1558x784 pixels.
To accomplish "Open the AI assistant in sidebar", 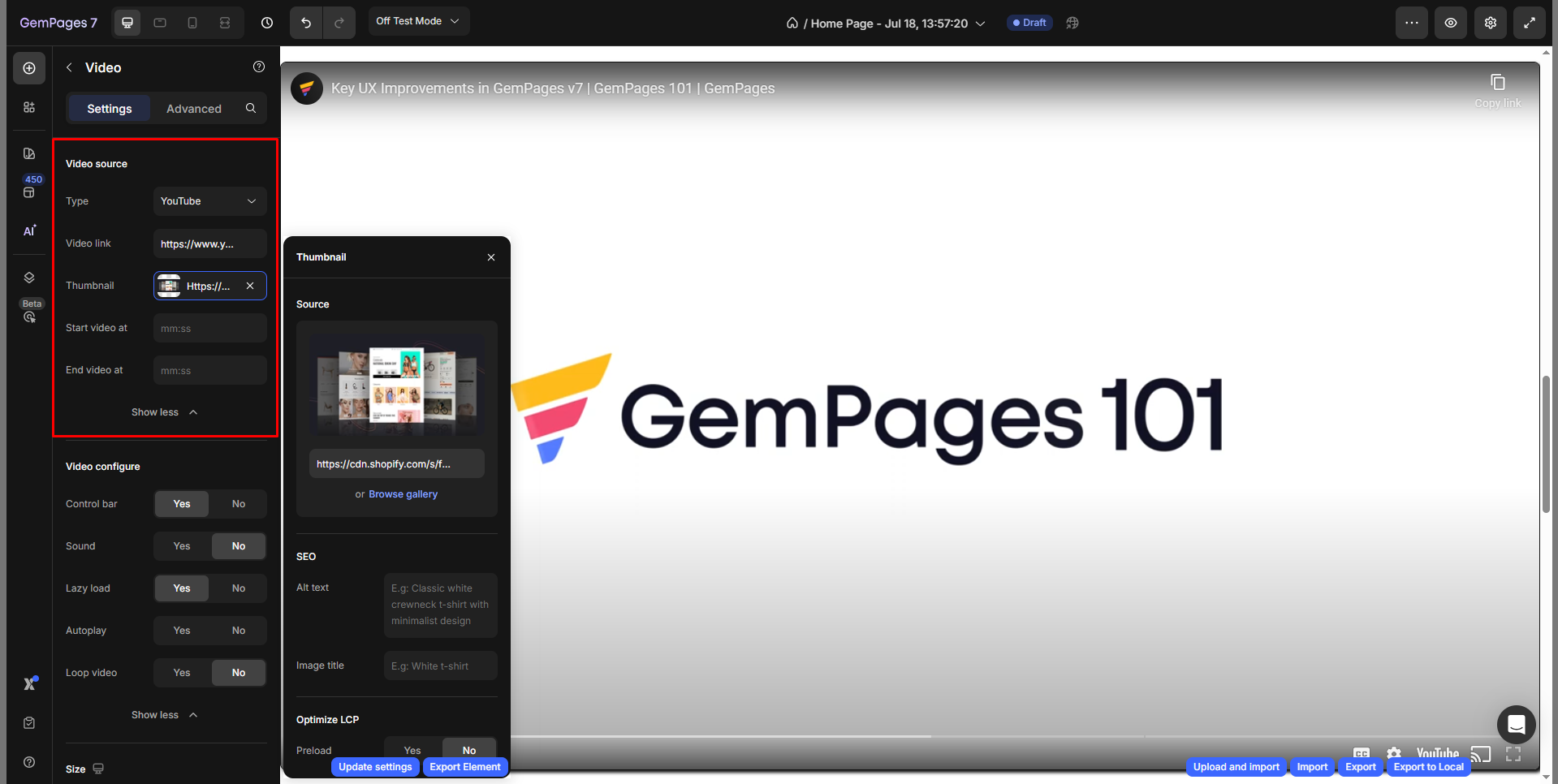I will [29, 230].
